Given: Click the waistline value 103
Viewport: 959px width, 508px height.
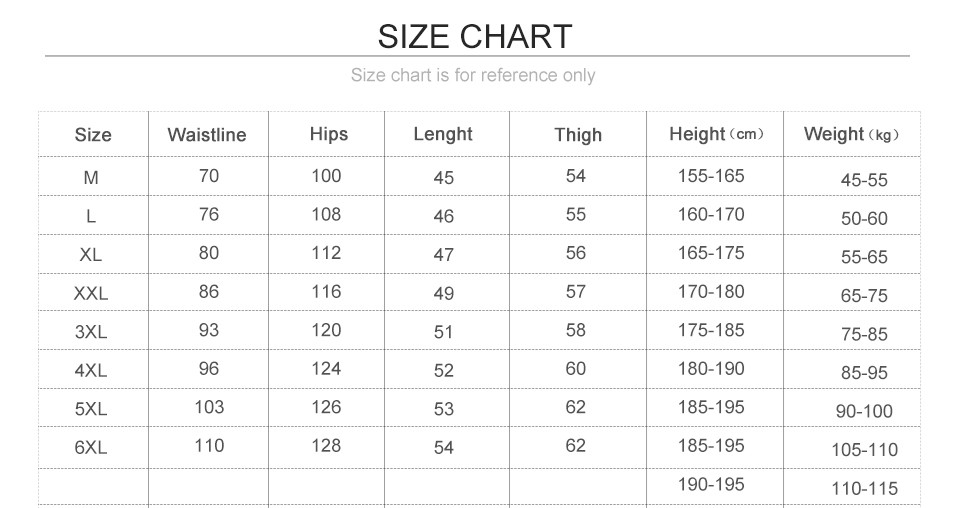Looking at the screenshot, I should pyautogui.click(x=209, y=407).
